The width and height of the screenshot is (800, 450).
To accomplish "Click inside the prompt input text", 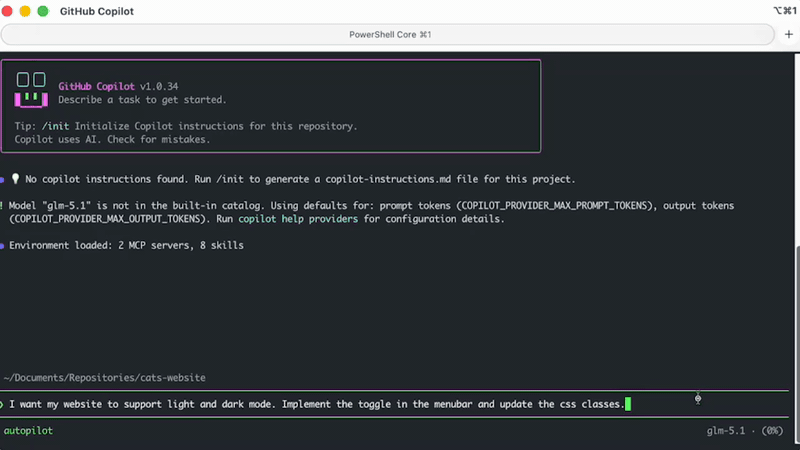I will click(300, 404).
